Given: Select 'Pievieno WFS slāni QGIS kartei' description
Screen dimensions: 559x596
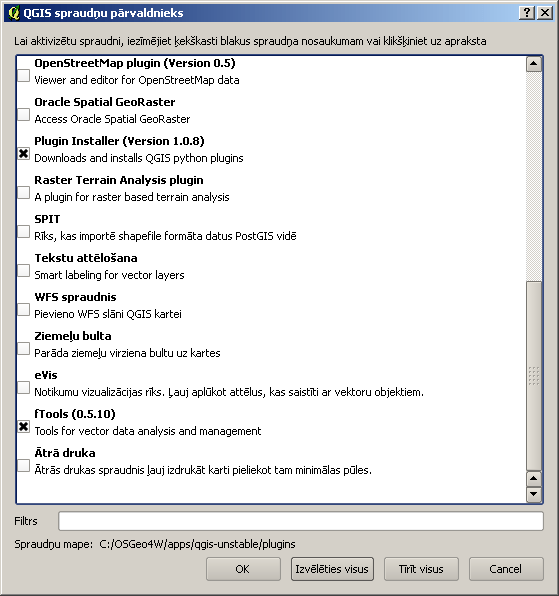Looking at the screenshot, I should (x=108, y=314).
